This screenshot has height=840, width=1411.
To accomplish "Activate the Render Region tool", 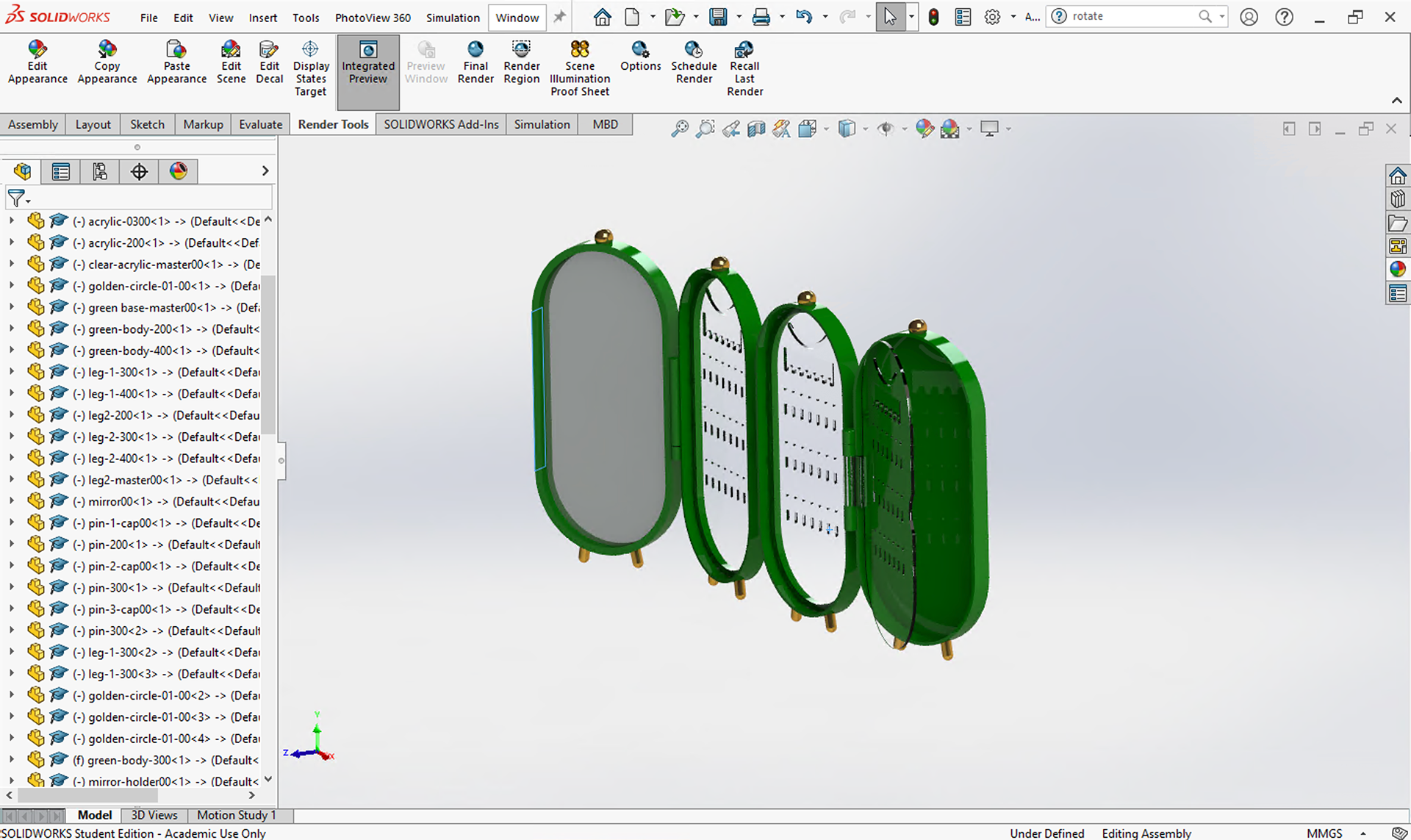I will (x=522, y=63).
